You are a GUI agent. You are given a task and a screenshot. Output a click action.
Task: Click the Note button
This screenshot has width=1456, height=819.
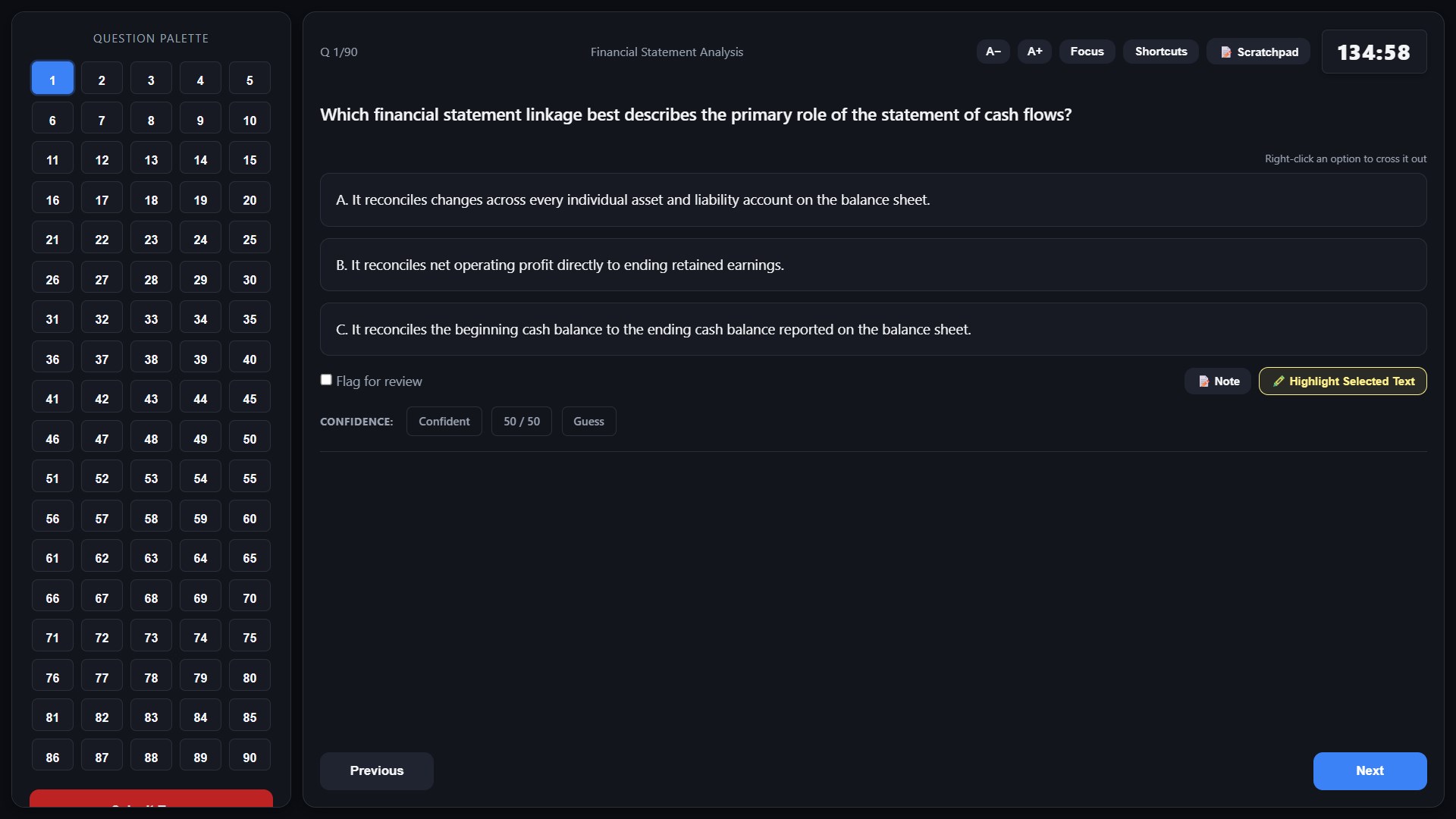(x=1218, y=381)
